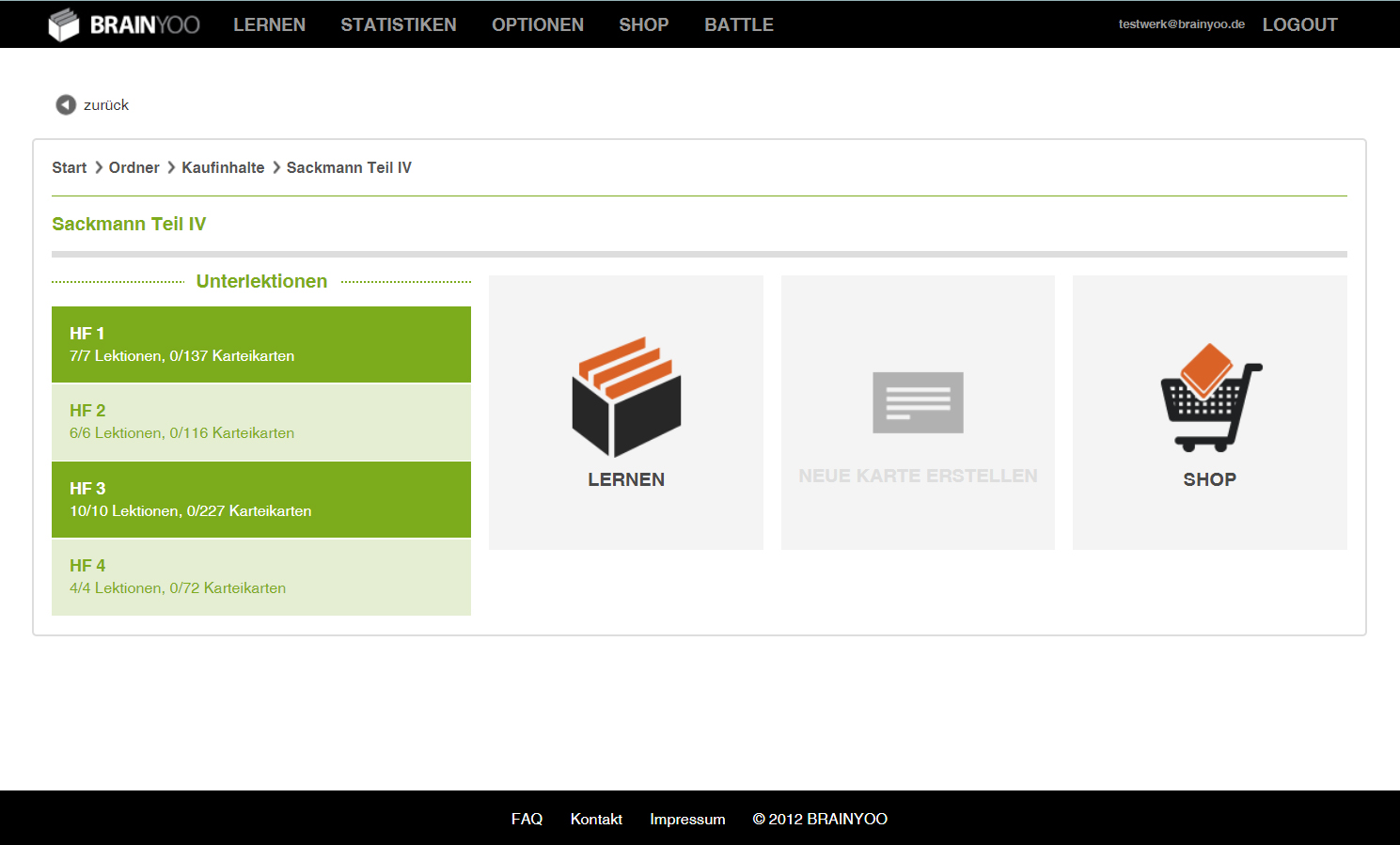Click the round back arrow icon
Screen dimensions: 1400x845
tap(66, 104)
